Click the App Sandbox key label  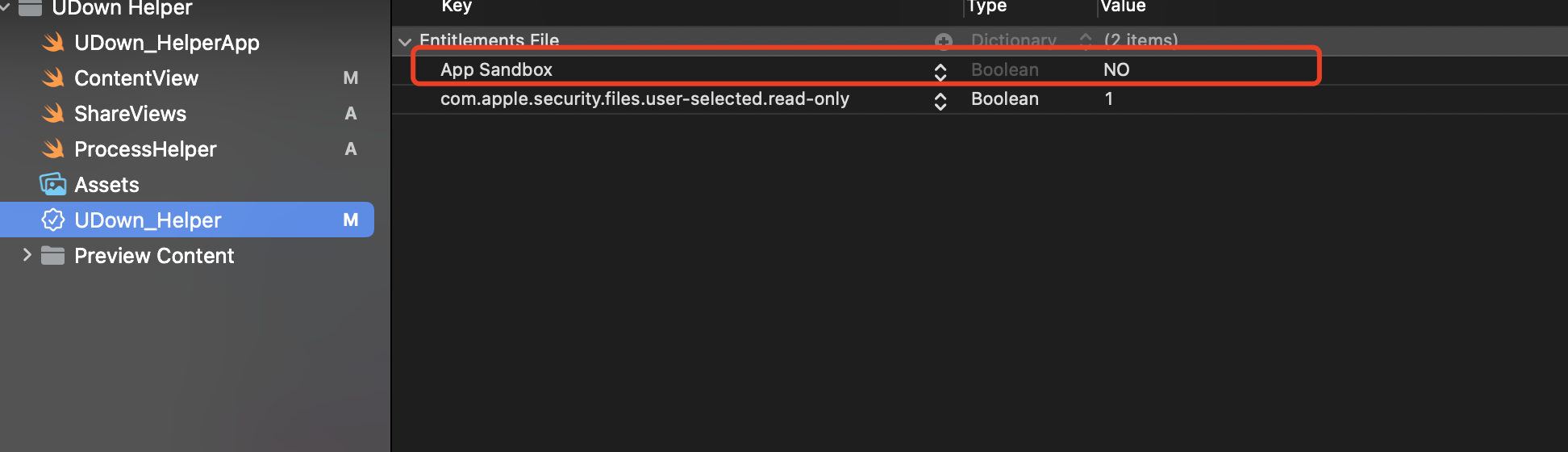[x=496, y=70]
